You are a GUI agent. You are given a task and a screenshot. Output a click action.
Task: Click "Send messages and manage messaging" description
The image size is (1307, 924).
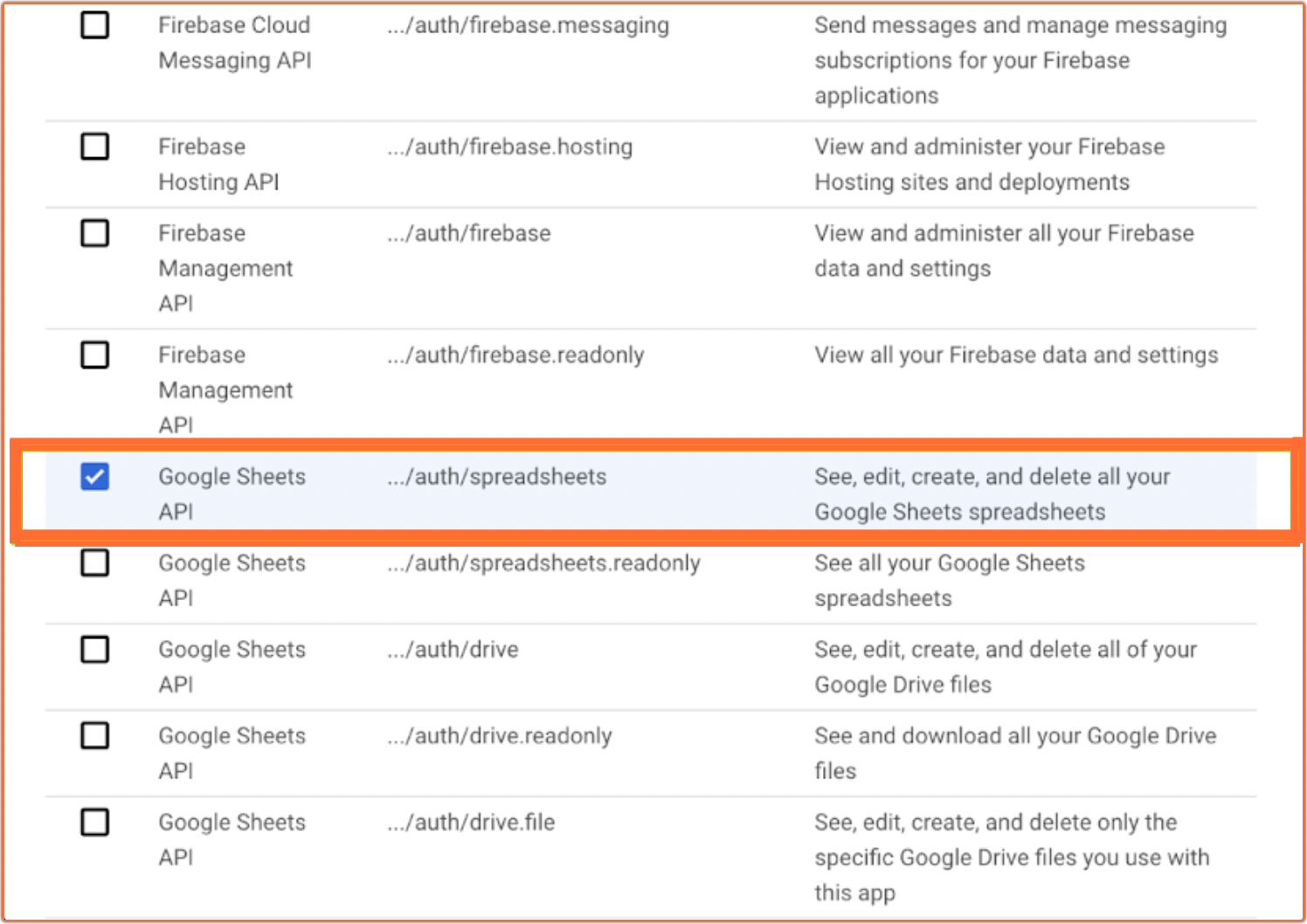click(x=1020, y=60)
